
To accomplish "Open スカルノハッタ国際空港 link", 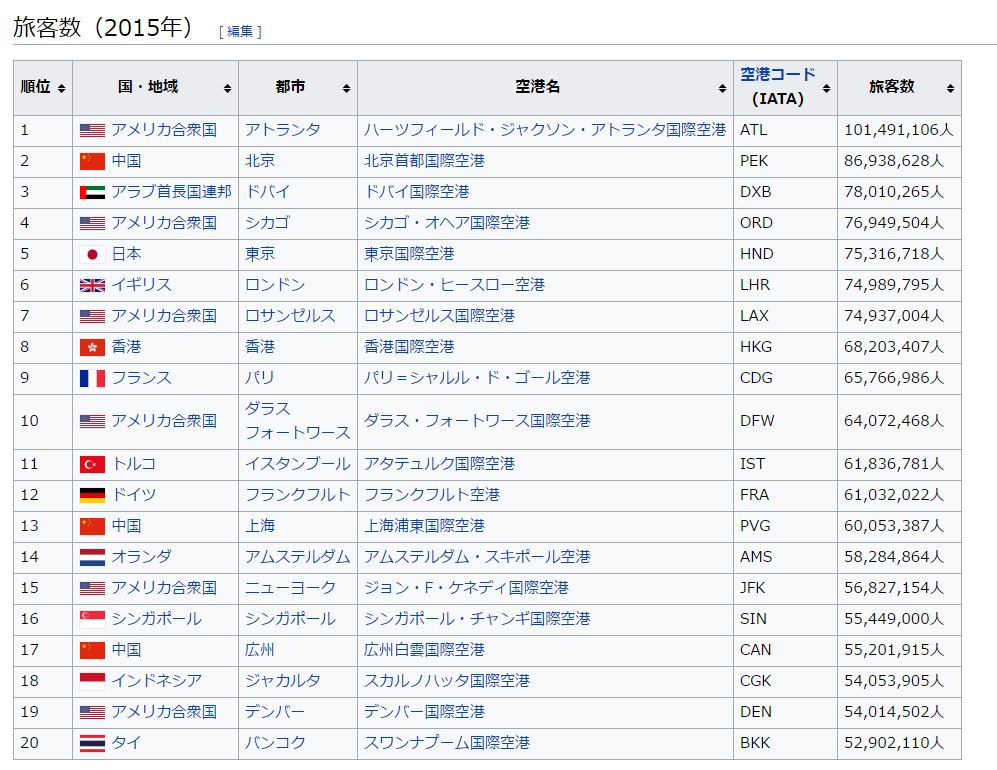I will (446, 680).
